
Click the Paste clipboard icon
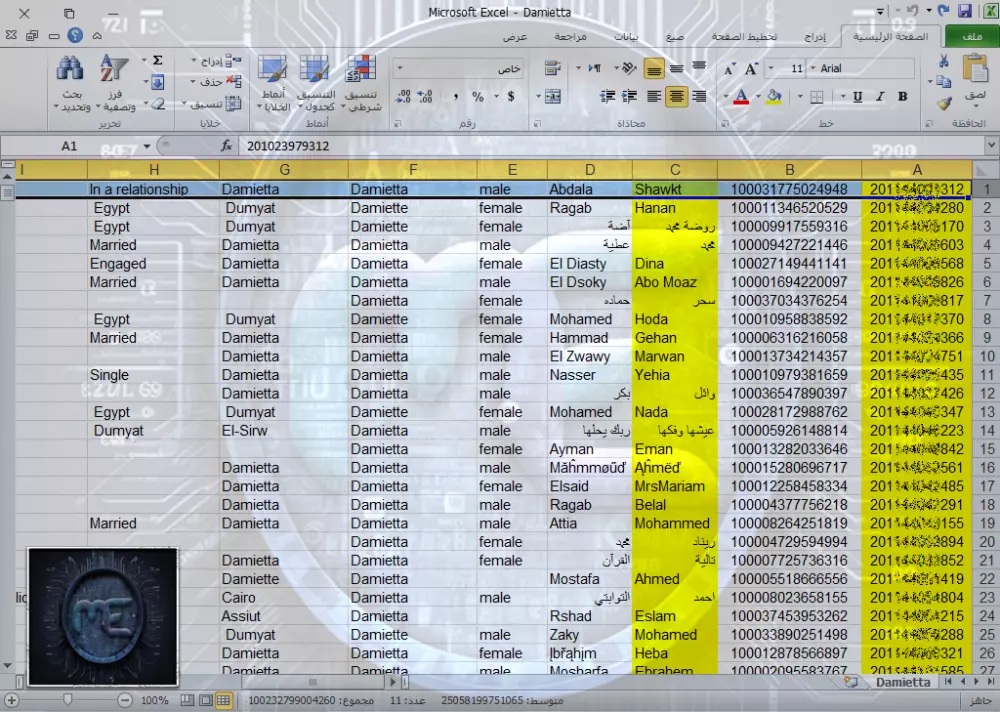pyautogui.click(x=975, y=68)
